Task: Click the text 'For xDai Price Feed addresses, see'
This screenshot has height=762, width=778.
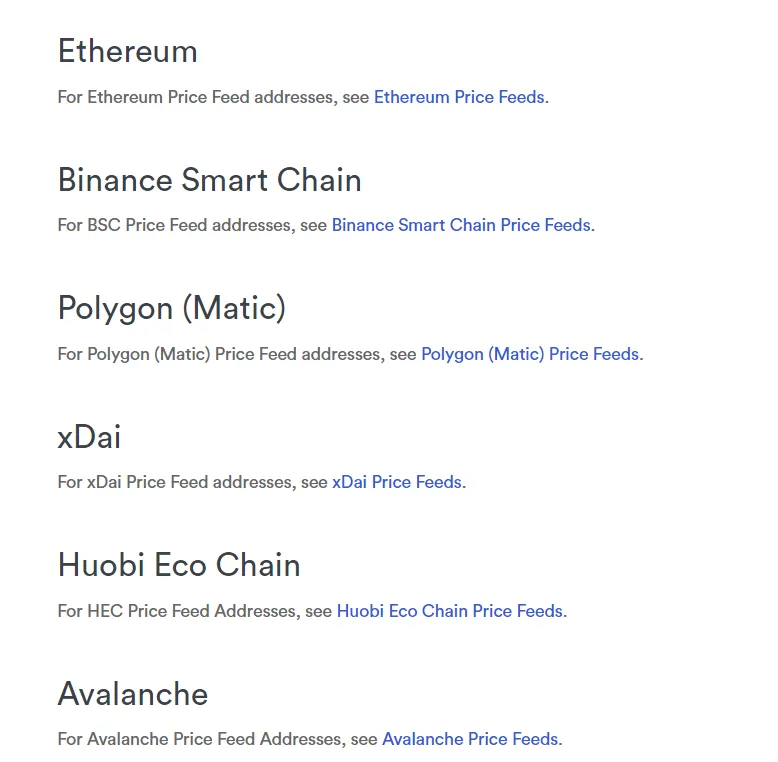Action: (x=193, y=482)
